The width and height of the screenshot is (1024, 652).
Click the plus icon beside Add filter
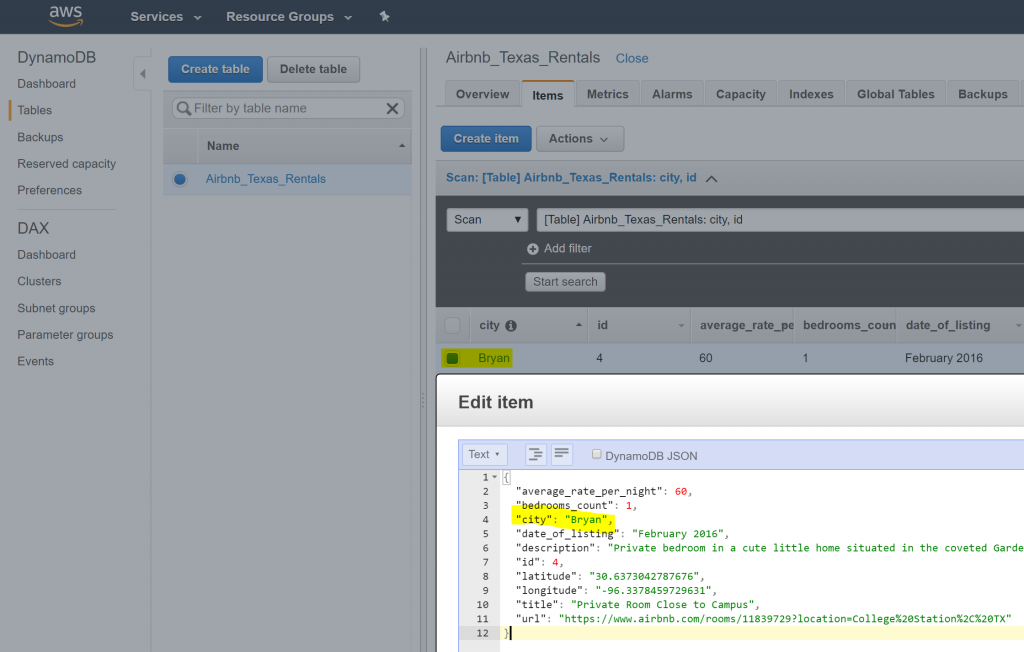(533, 249)
